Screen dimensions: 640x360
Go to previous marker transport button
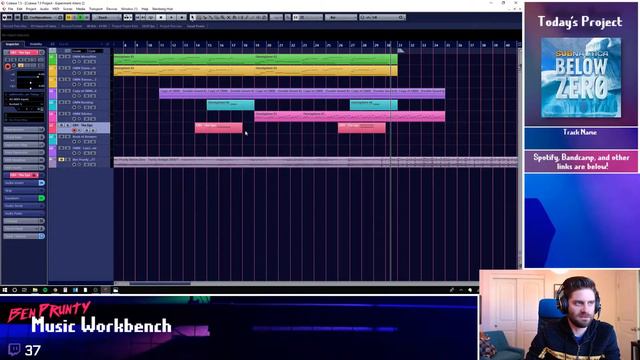click(138, 18)
